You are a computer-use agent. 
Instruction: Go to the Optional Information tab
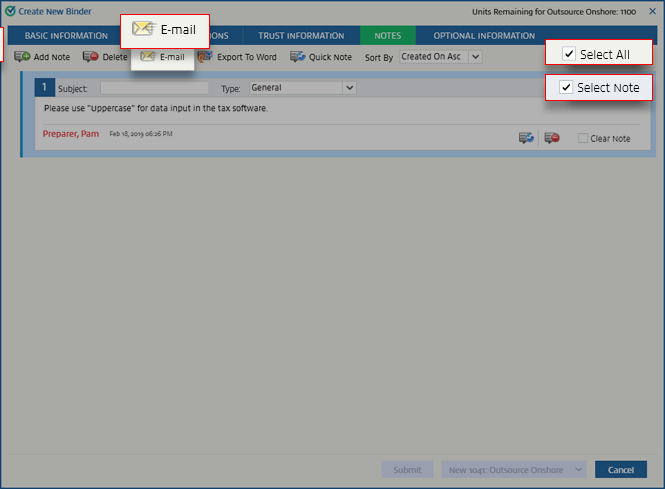[x=484, y=36]
